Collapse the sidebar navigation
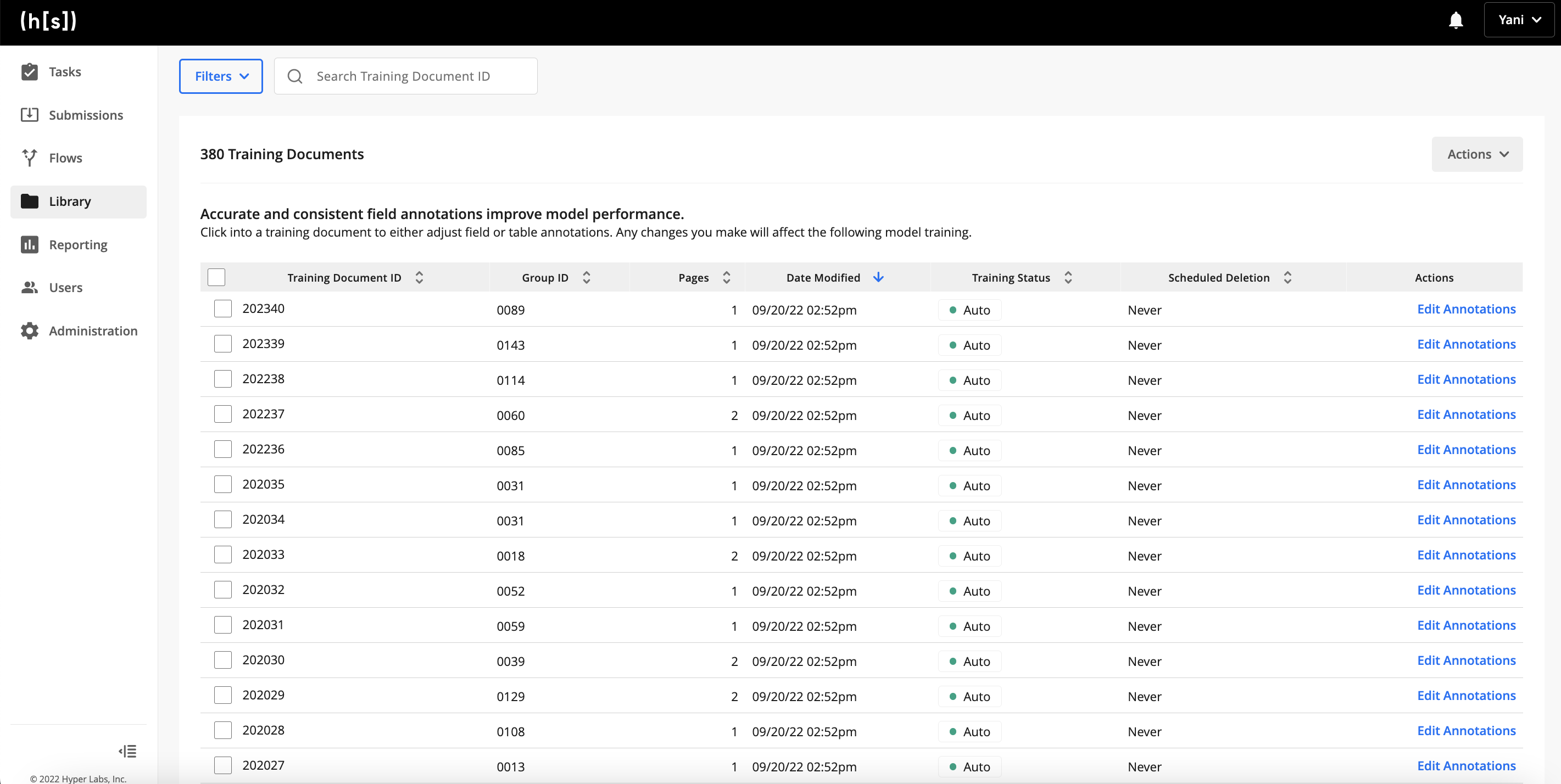The height and width of the screenshot is (784, 1561). [x=127, y=751]
